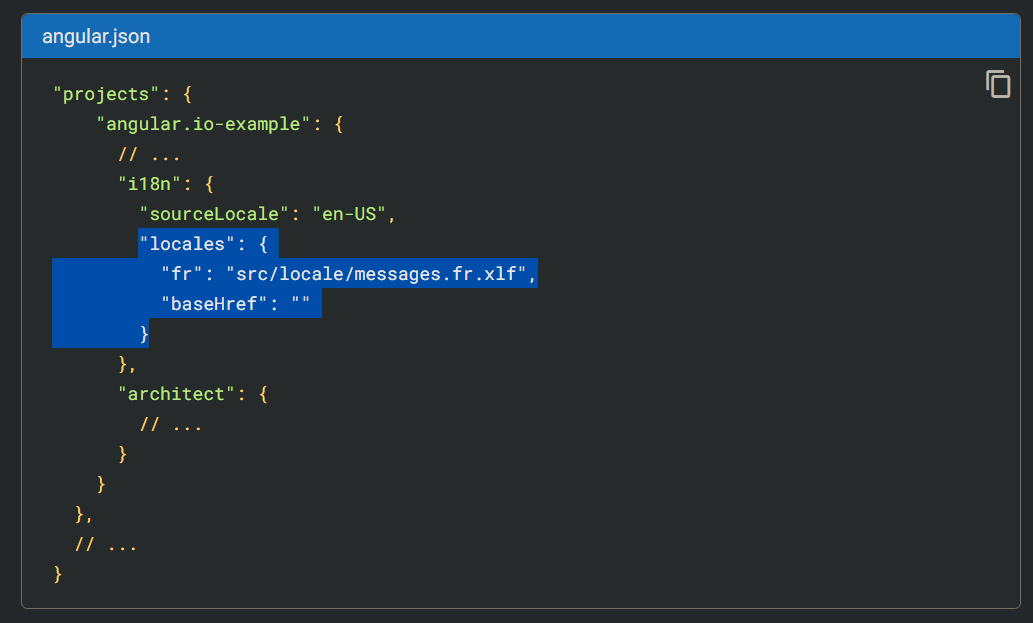Click the "i18n" key line

click(166, 184)
